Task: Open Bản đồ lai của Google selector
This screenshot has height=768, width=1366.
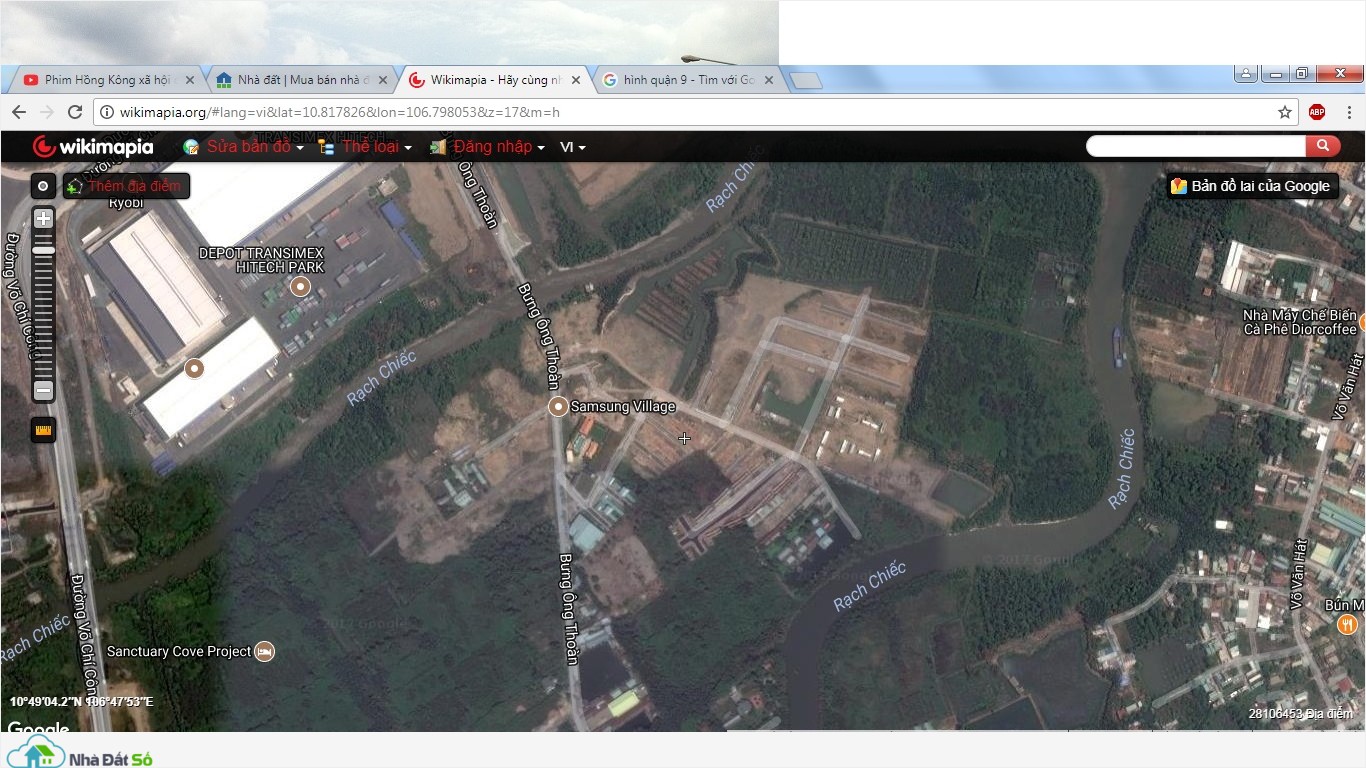Action: click(x=1252, y=186)
